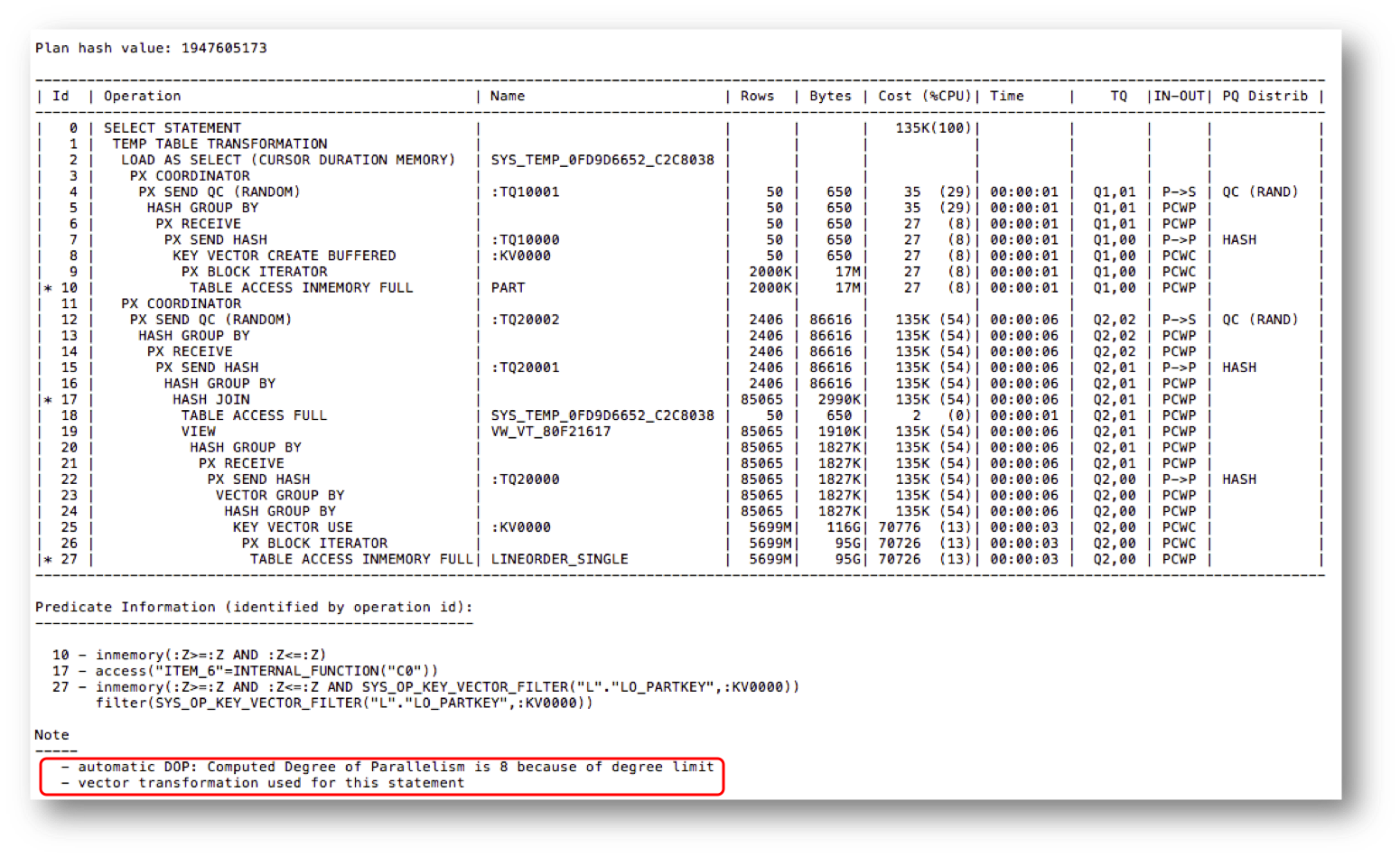The width and height of the screenshot is (1400, 857).
Task: Click the ":TQ10000" name cell
Action: (x=525, y=239)
